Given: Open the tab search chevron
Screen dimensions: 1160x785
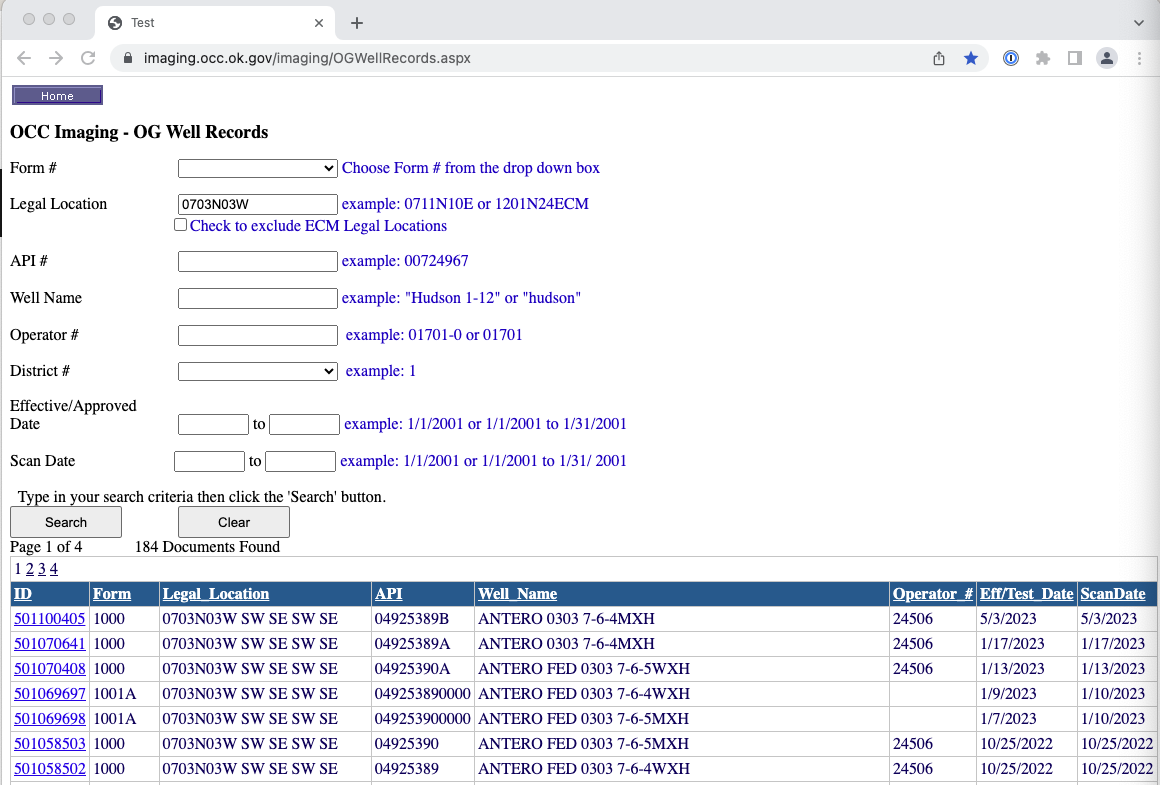Looking at the screenshot, I should pyautogui.click(x=1139, y=23).
